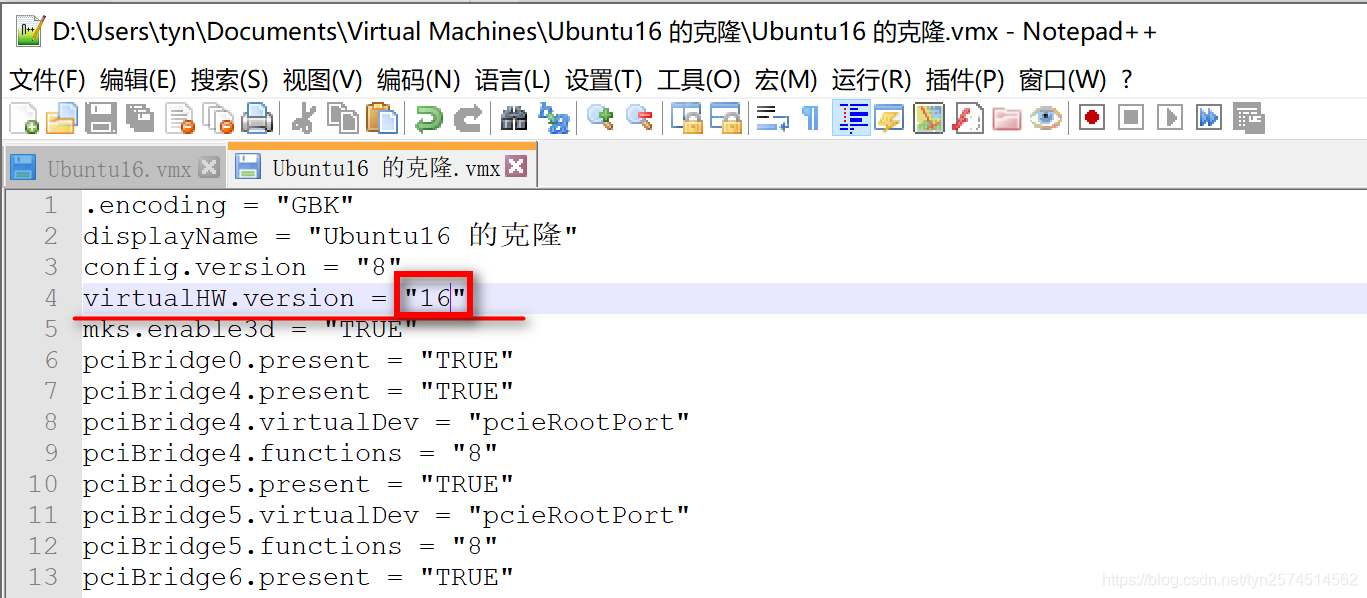Open the 窗口(W) menu

[1062, 80]
